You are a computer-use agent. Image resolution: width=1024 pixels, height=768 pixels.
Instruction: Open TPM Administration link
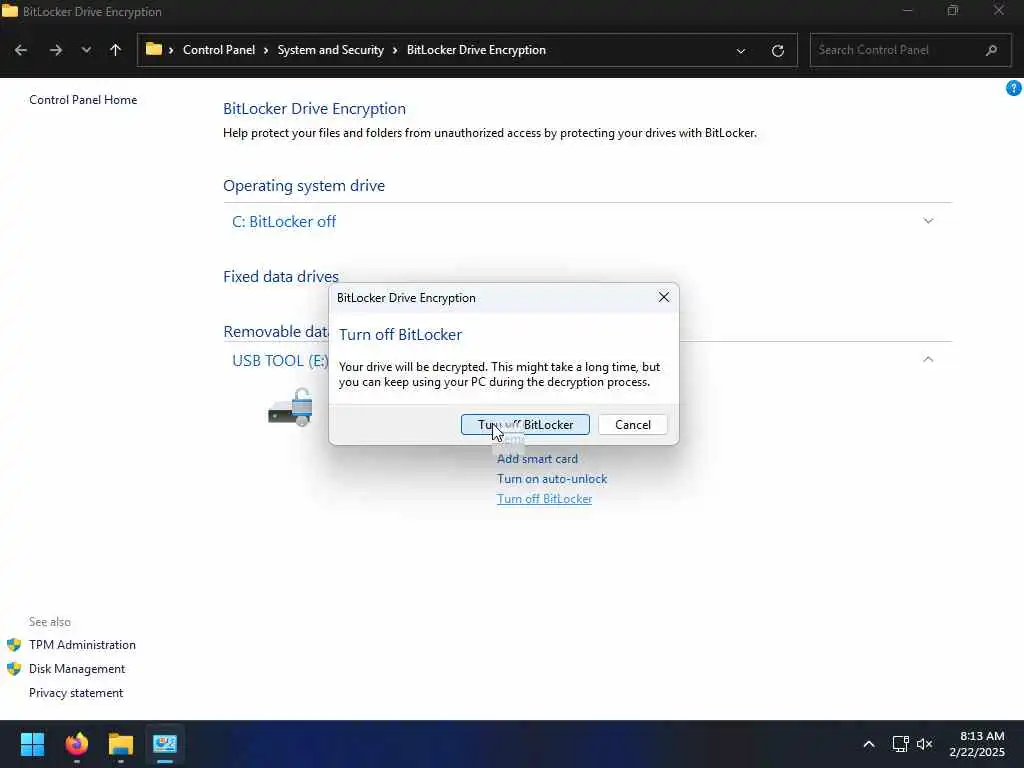click(82, 645)
